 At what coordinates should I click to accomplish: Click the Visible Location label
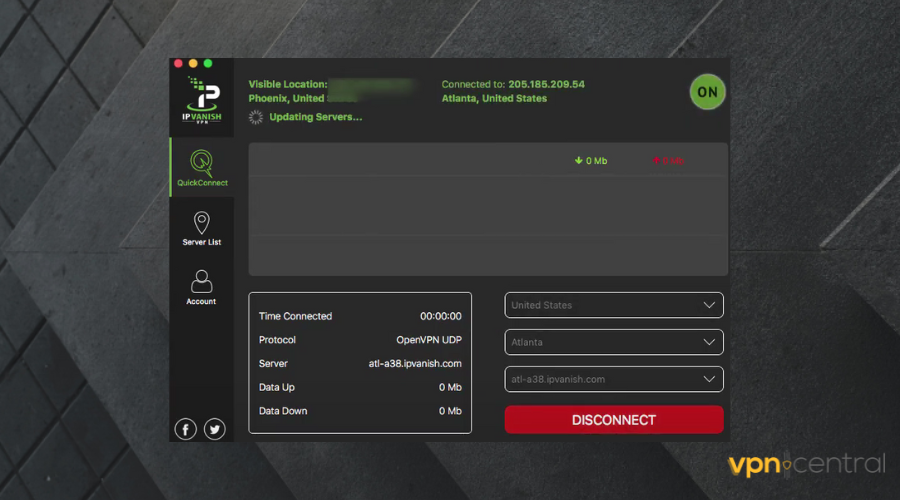(288, 84)
